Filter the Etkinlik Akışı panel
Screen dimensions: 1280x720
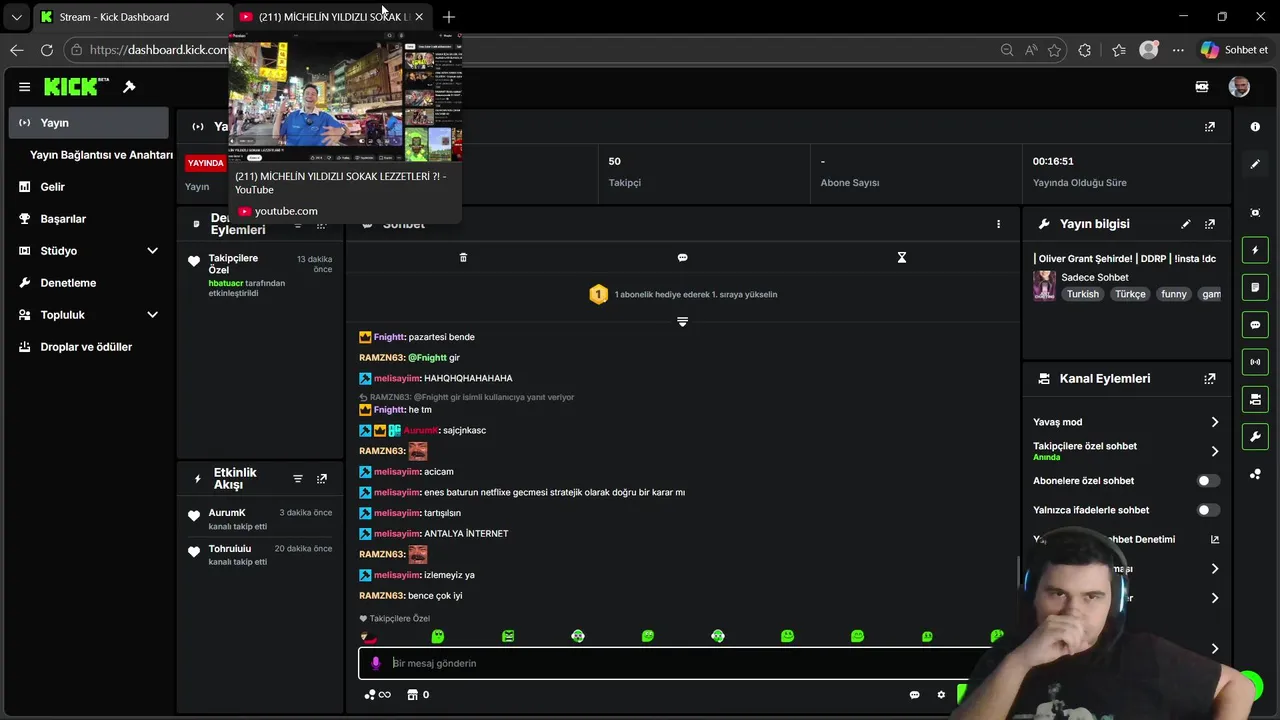click(x=297, y=479)
